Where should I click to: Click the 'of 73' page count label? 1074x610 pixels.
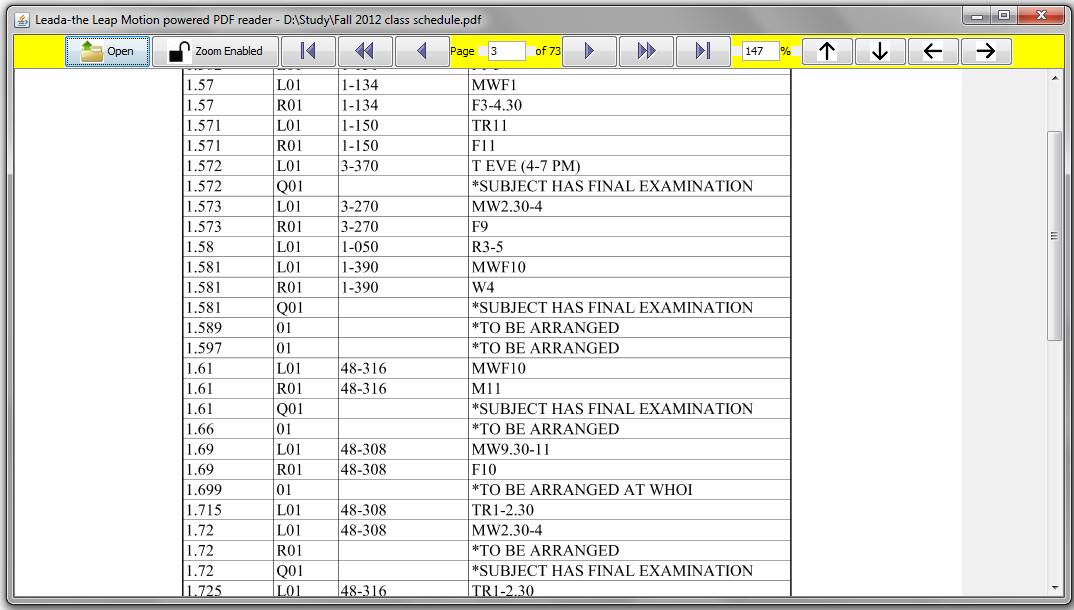(547, 51)
